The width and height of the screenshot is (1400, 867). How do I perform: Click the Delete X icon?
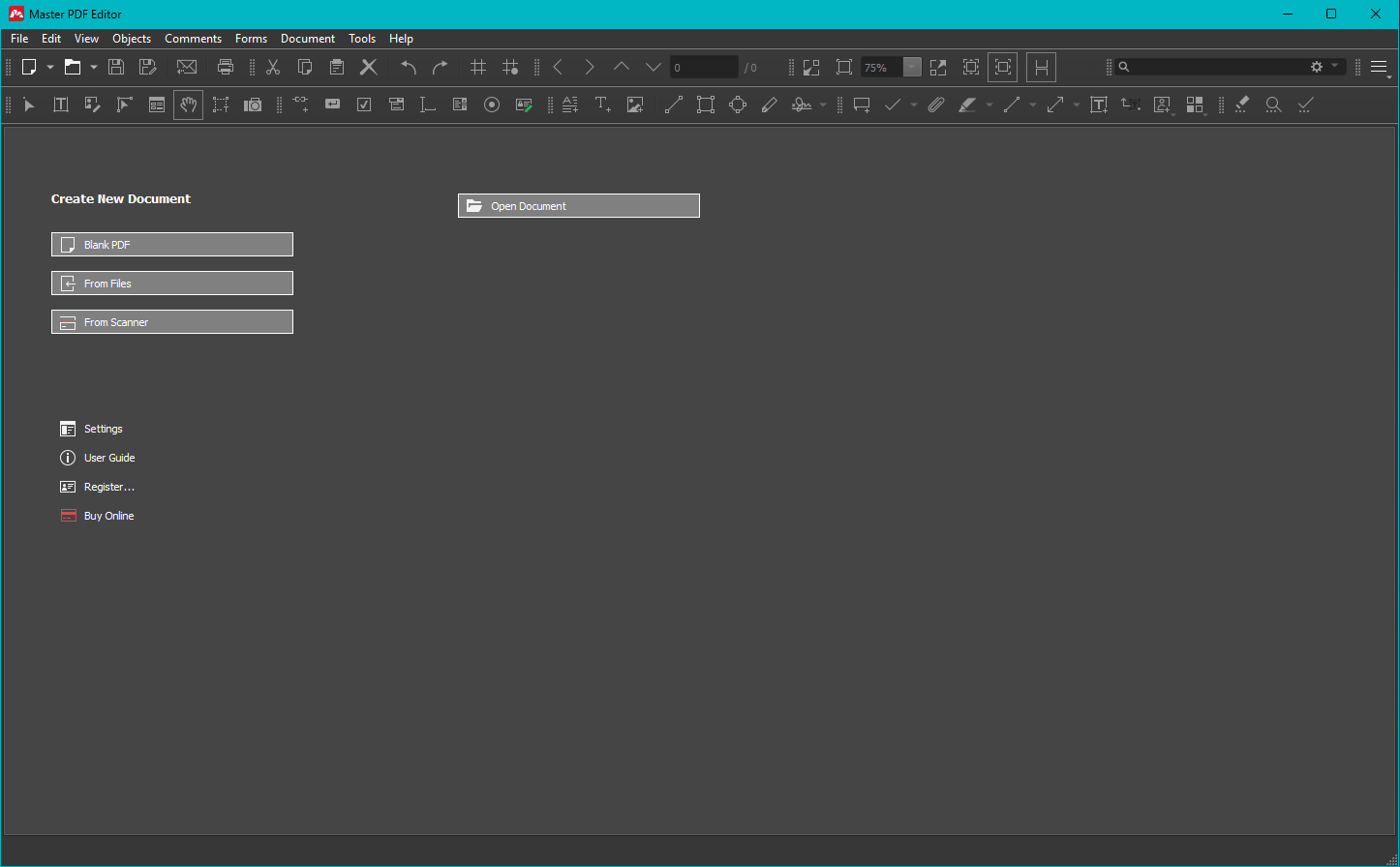pyautogui.click(x=369, y=67)
